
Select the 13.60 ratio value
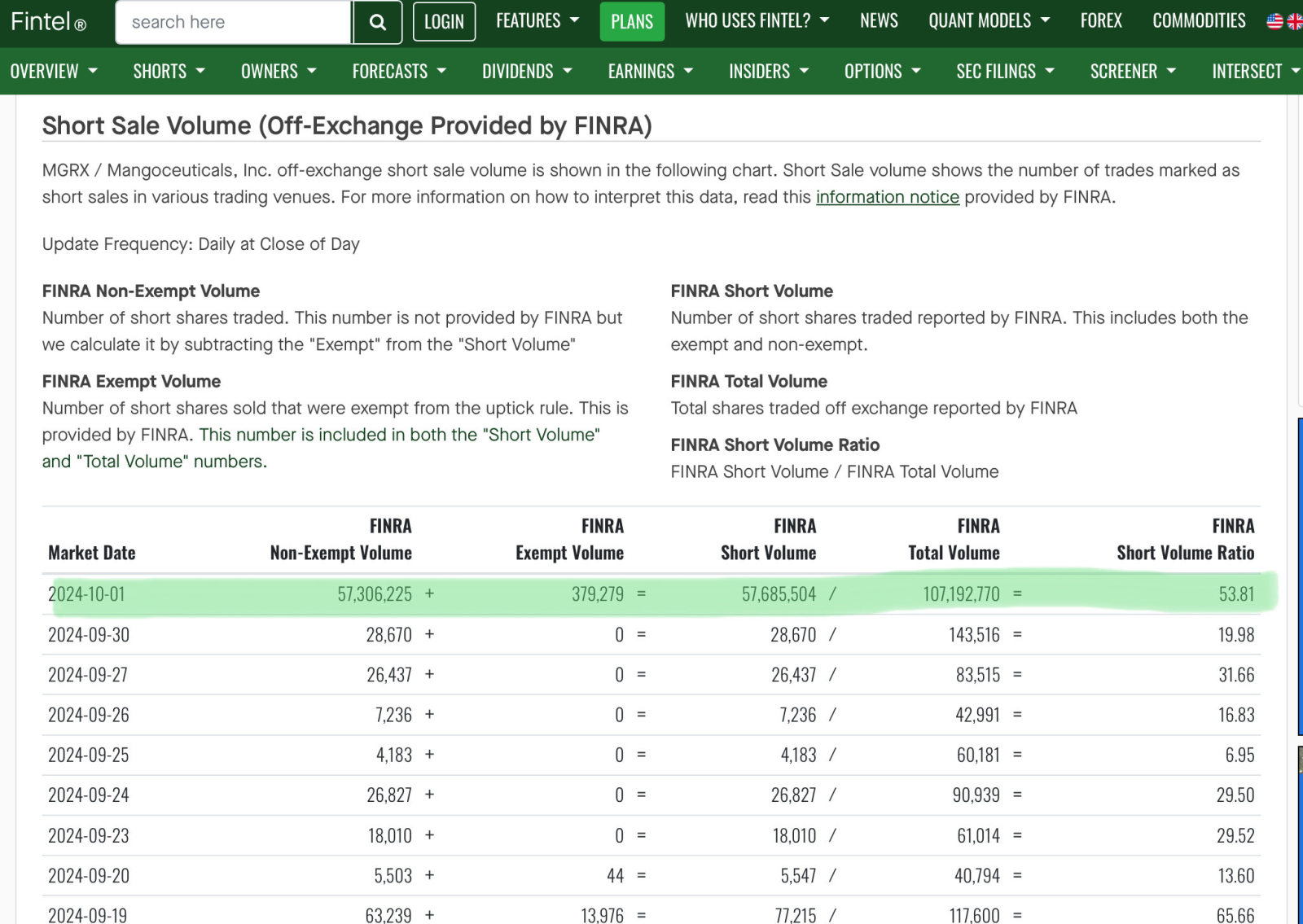click(x=1235, y=875)
